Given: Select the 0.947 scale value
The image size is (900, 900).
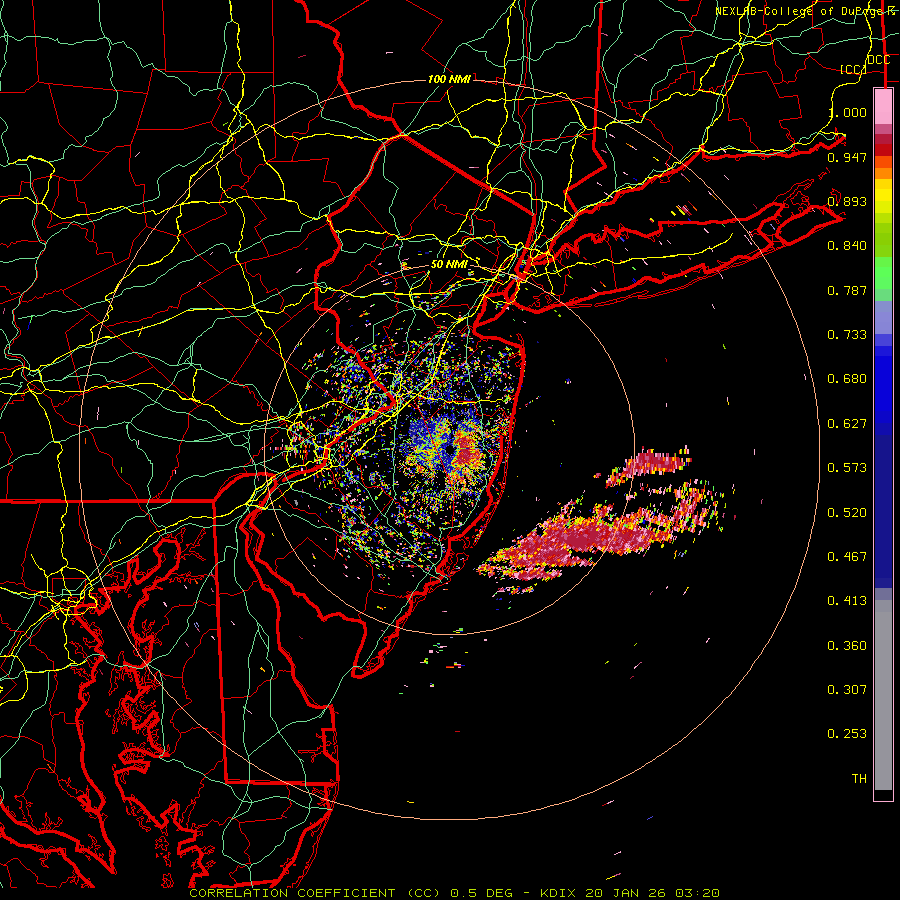Looking at the screenshot, I should [x=847, y=157].
